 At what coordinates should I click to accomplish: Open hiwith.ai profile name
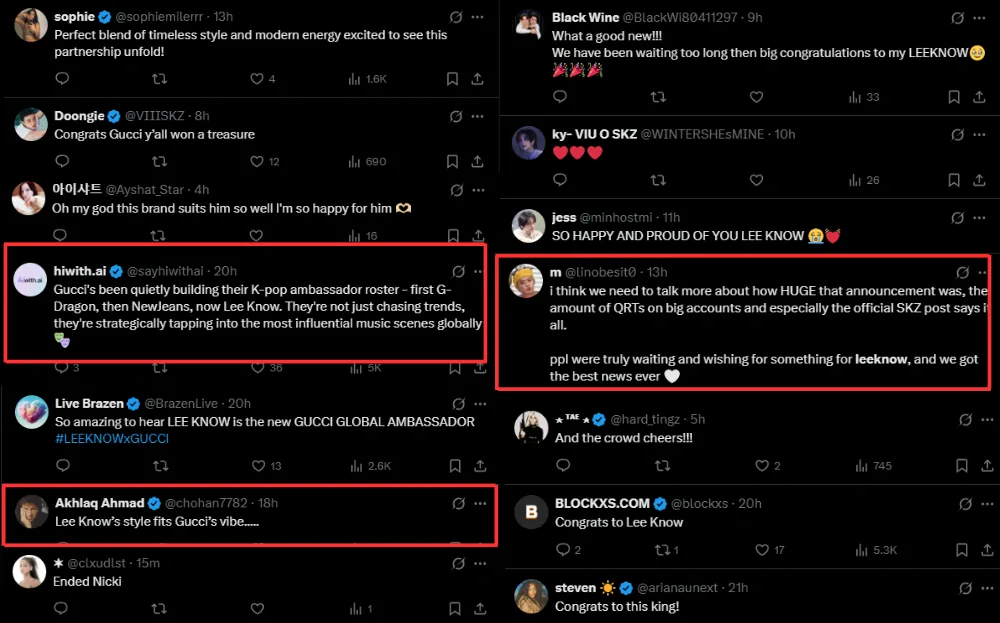(80, 271)
